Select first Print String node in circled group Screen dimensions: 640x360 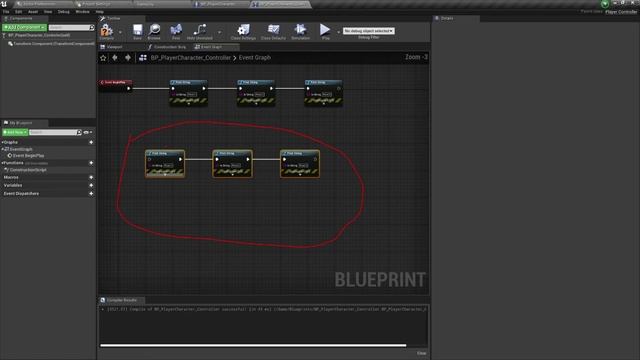pos(165,164)
